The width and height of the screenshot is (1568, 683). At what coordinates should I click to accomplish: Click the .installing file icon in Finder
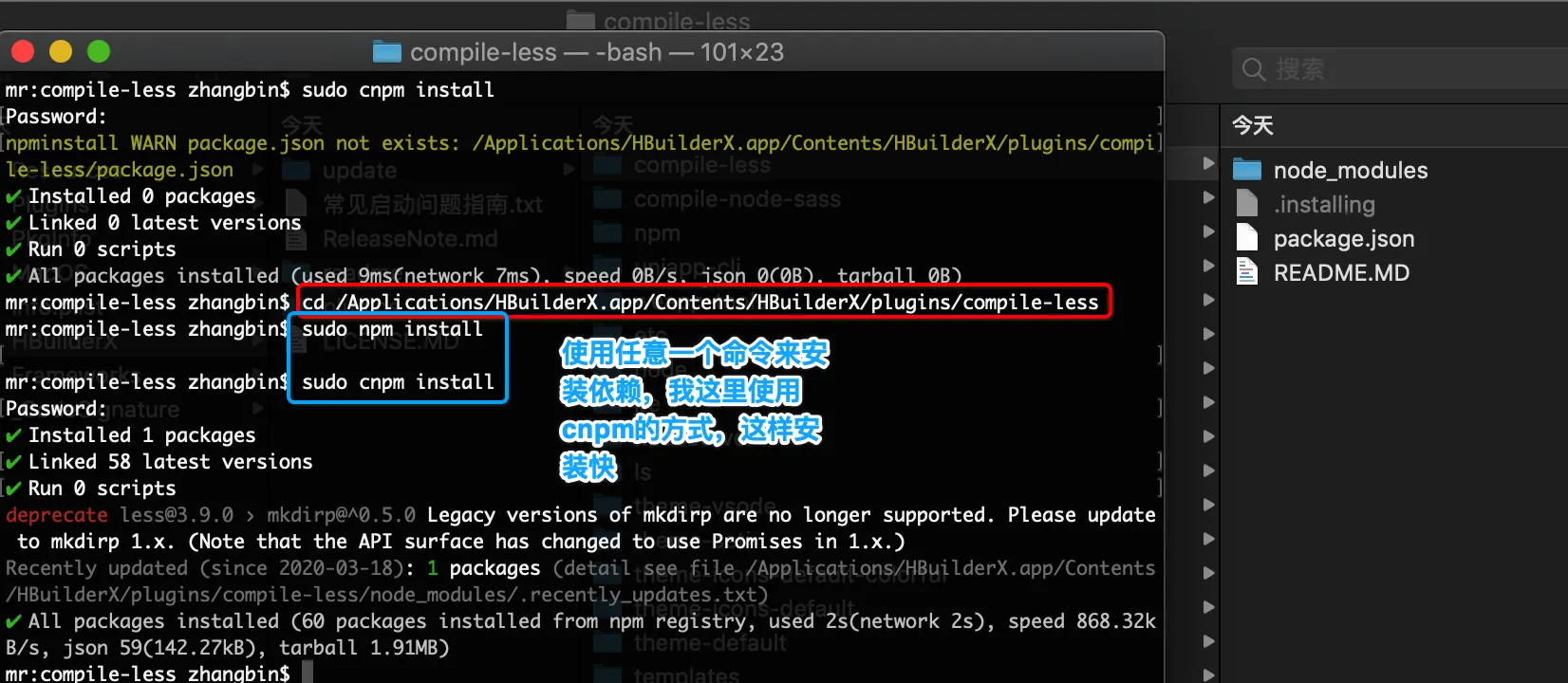(1247, 204)
